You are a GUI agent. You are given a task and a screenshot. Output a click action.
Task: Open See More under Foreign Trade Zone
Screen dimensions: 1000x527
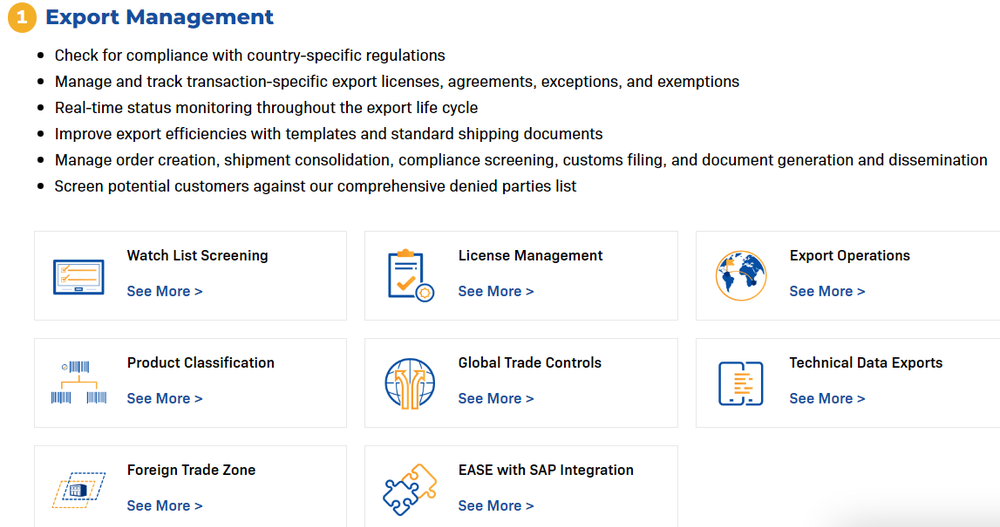click(x=165, y=505)
